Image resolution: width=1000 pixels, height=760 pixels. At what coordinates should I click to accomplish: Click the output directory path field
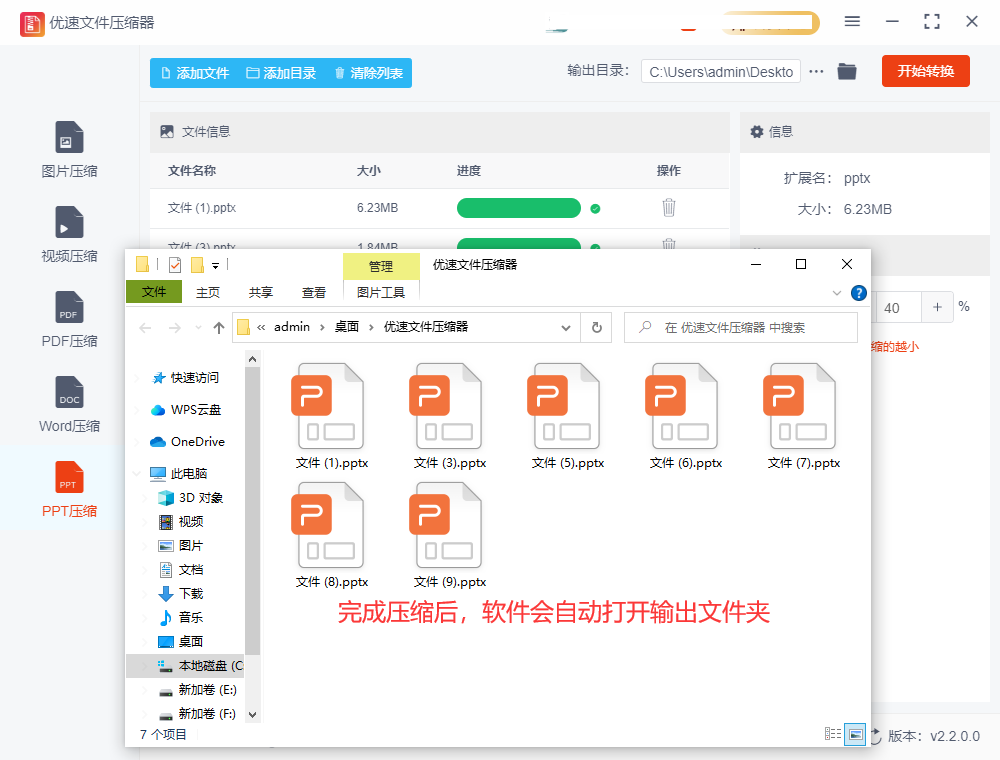(x=721, y=71)
